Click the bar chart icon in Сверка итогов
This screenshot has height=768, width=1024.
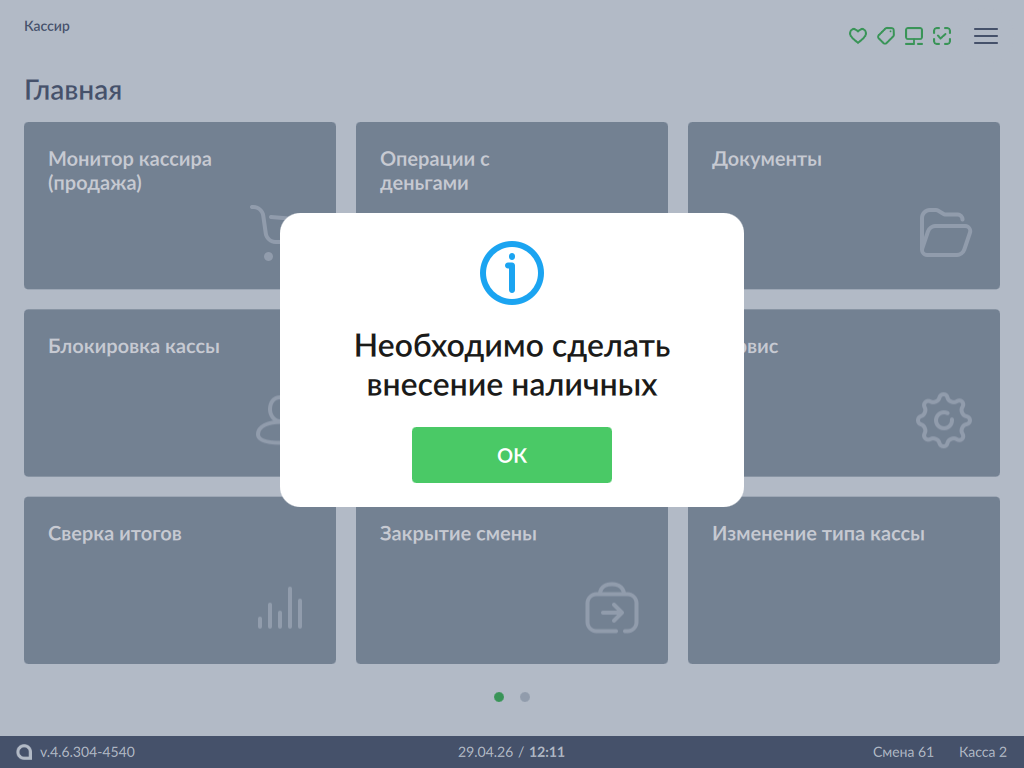tap(280, 608)
